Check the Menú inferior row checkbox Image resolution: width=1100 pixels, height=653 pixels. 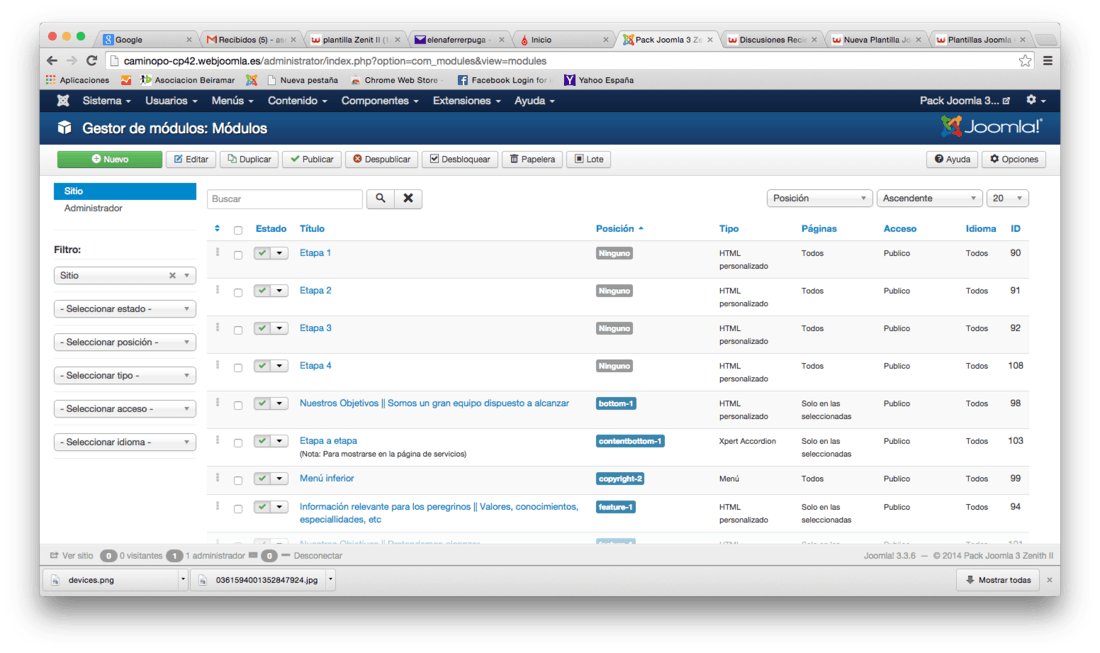click(x=238, y=480)
